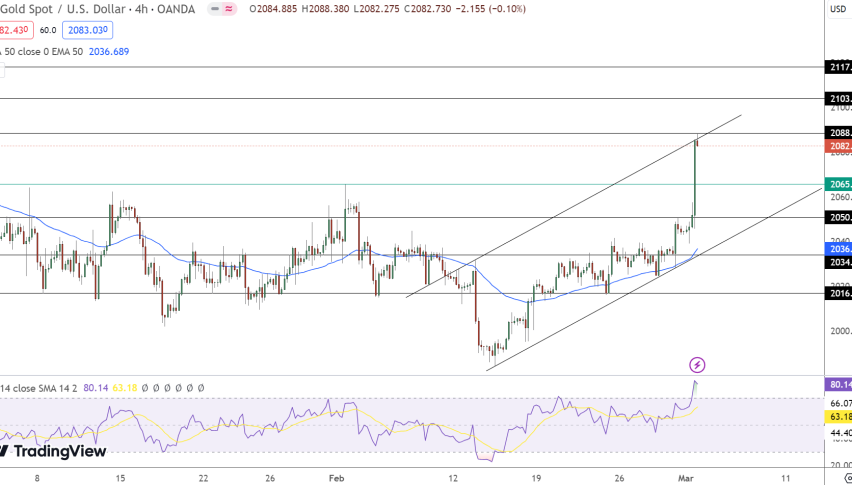Click the 2117 price level label

pos(838,67)
